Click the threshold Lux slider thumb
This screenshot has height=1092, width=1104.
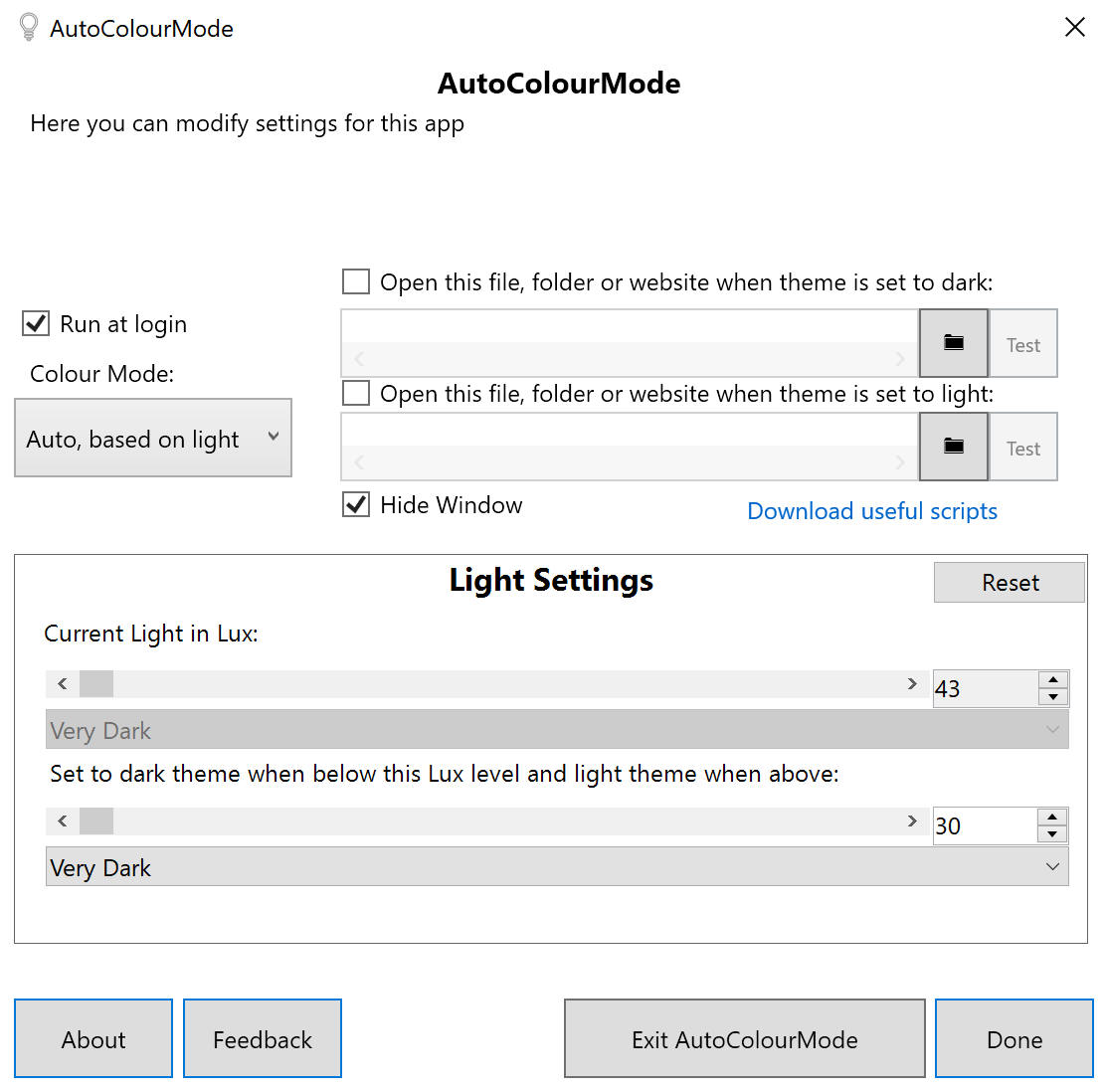[x=96, y=821]
